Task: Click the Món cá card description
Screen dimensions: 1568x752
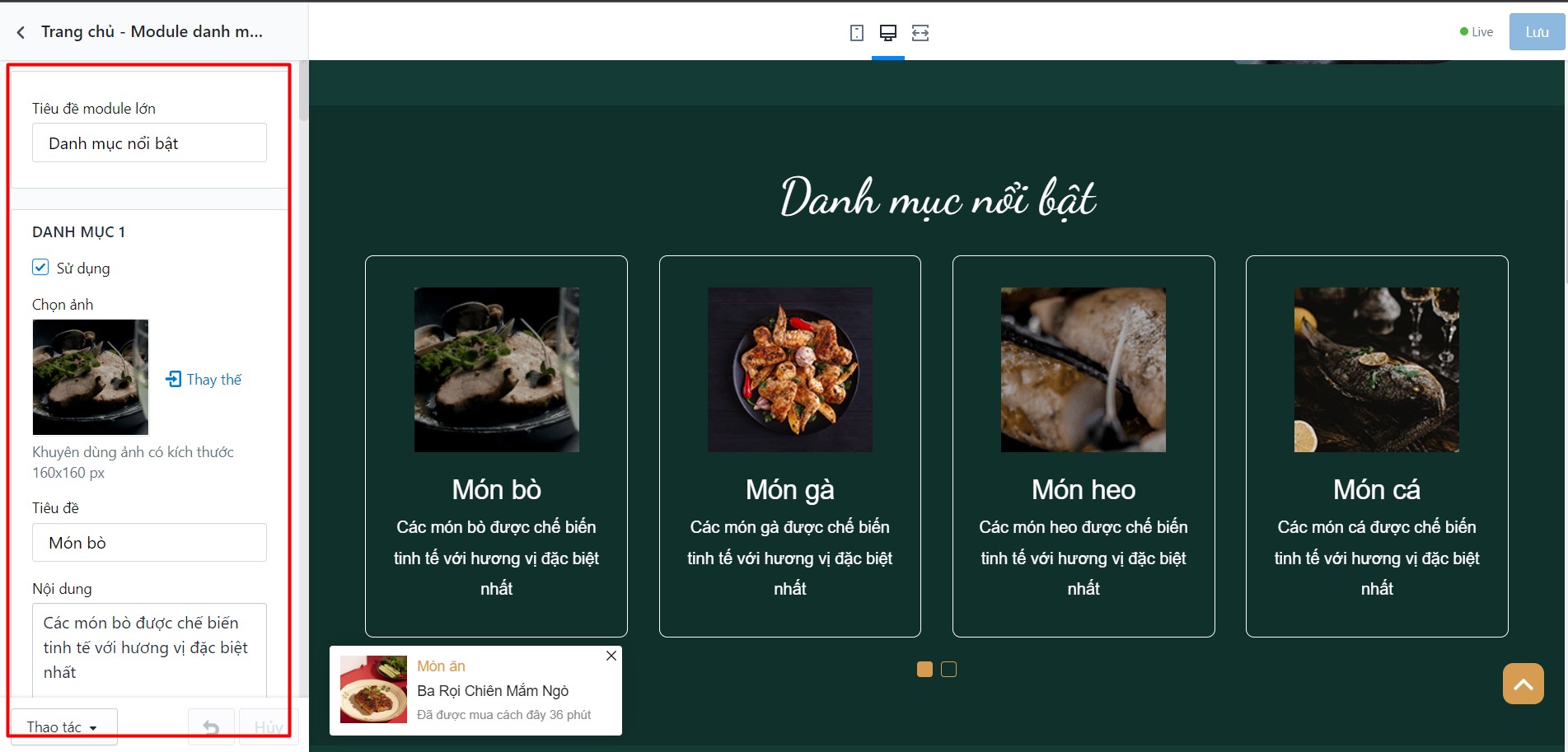Action: [1377, 558]
